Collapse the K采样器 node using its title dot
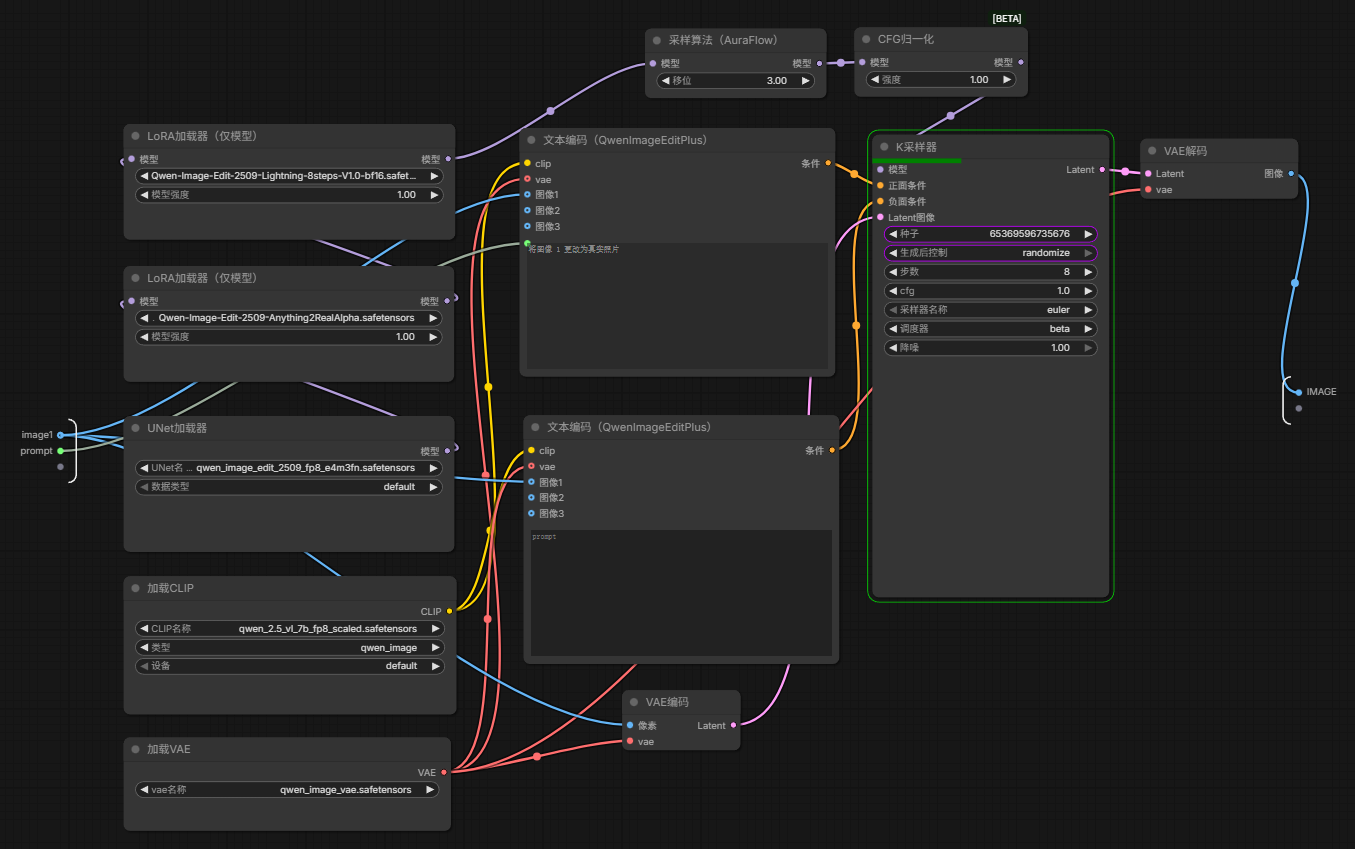 (884, 147)
